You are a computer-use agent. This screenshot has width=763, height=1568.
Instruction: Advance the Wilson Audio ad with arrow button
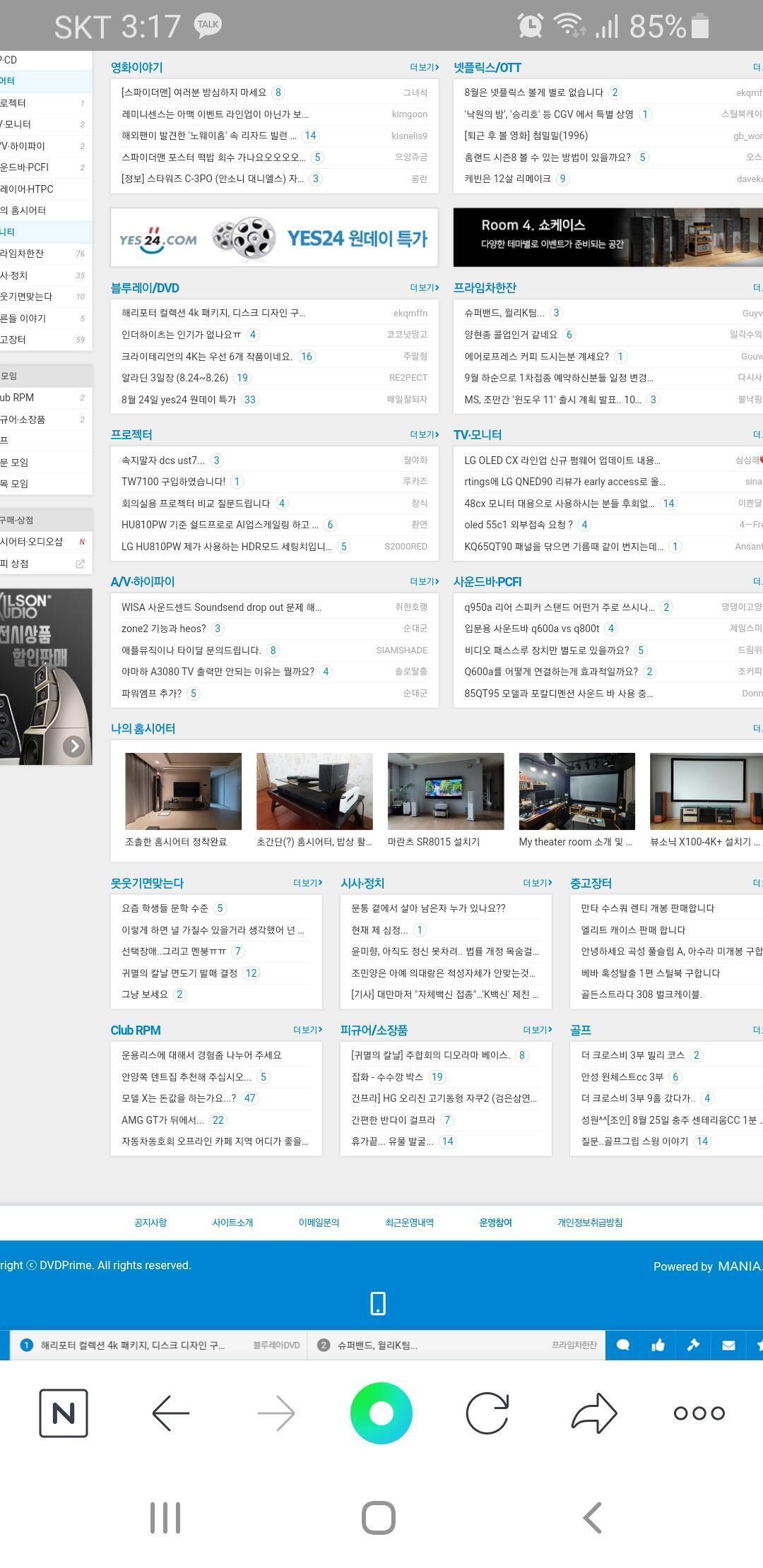click(73, 747)
